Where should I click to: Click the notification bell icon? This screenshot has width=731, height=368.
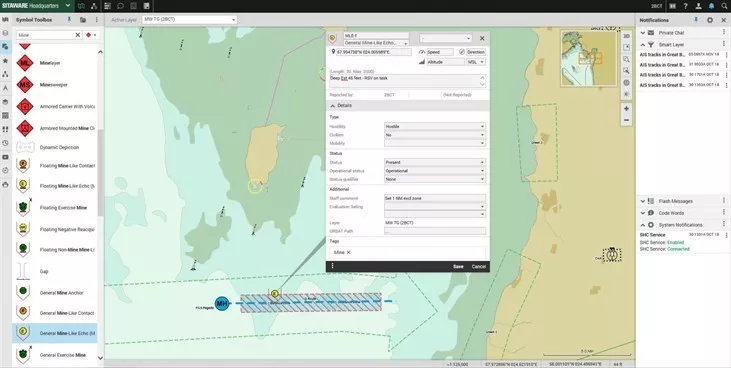711,6
